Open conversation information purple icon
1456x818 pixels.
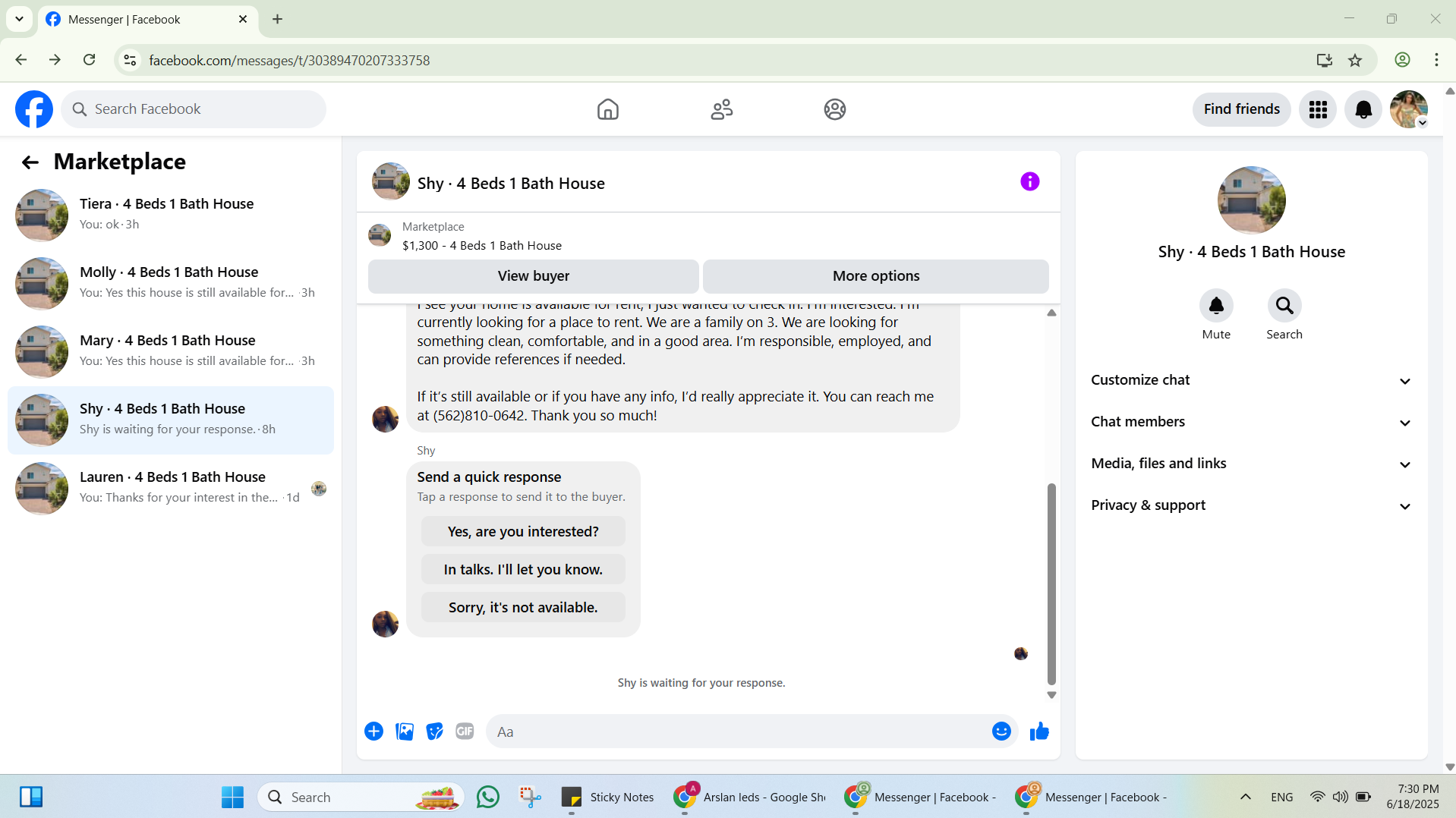[x=1029, y=181]
